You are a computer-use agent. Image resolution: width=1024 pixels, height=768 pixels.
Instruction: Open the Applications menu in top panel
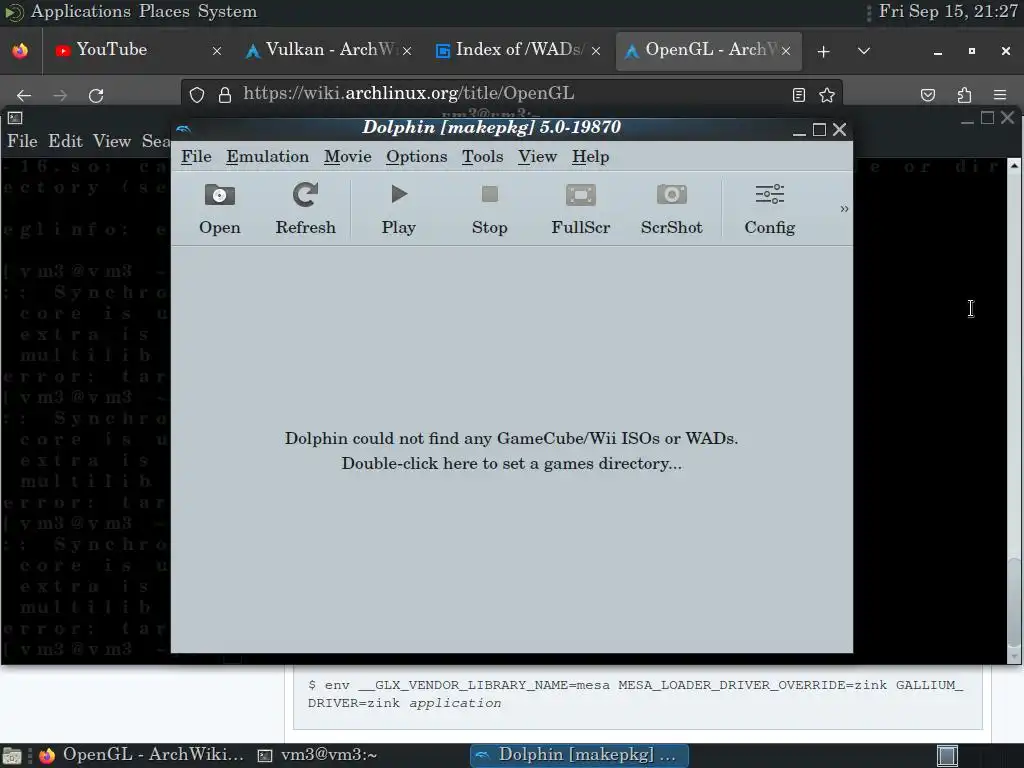coord(80,12)
